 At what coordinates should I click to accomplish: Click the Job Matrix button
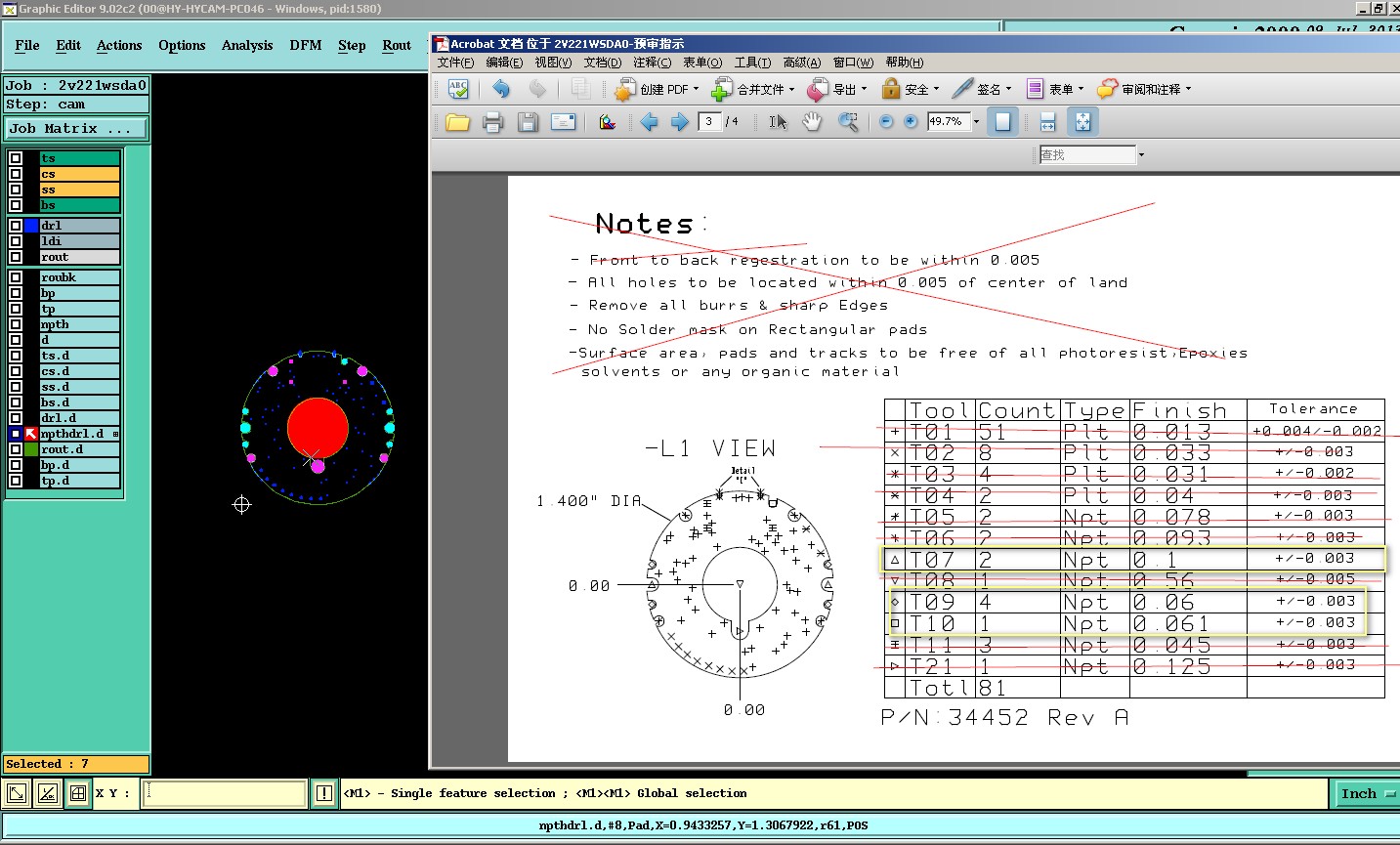[76, 128]
